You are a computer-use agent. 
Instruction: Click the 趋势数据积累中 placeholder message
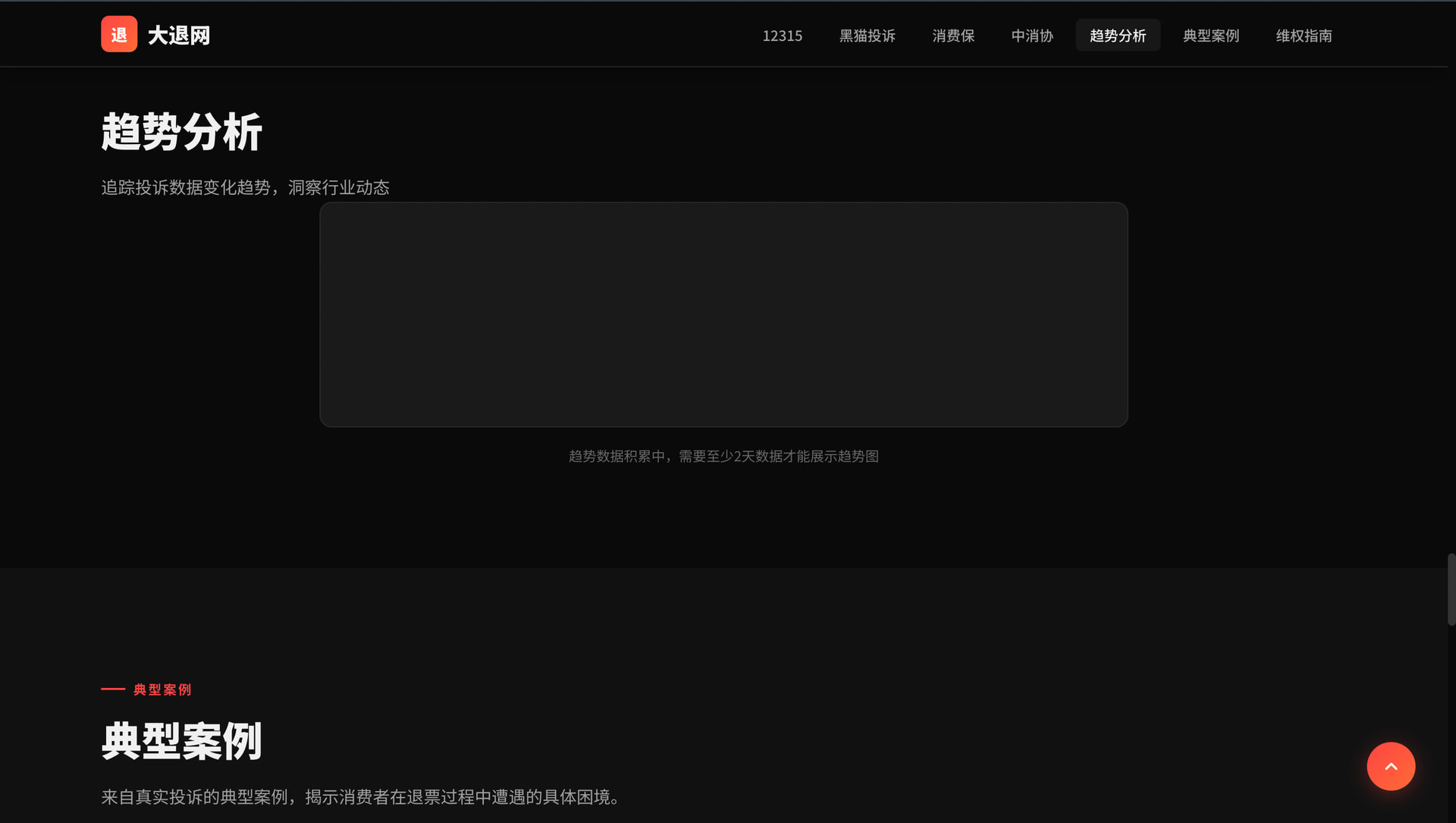pos(723,456)
